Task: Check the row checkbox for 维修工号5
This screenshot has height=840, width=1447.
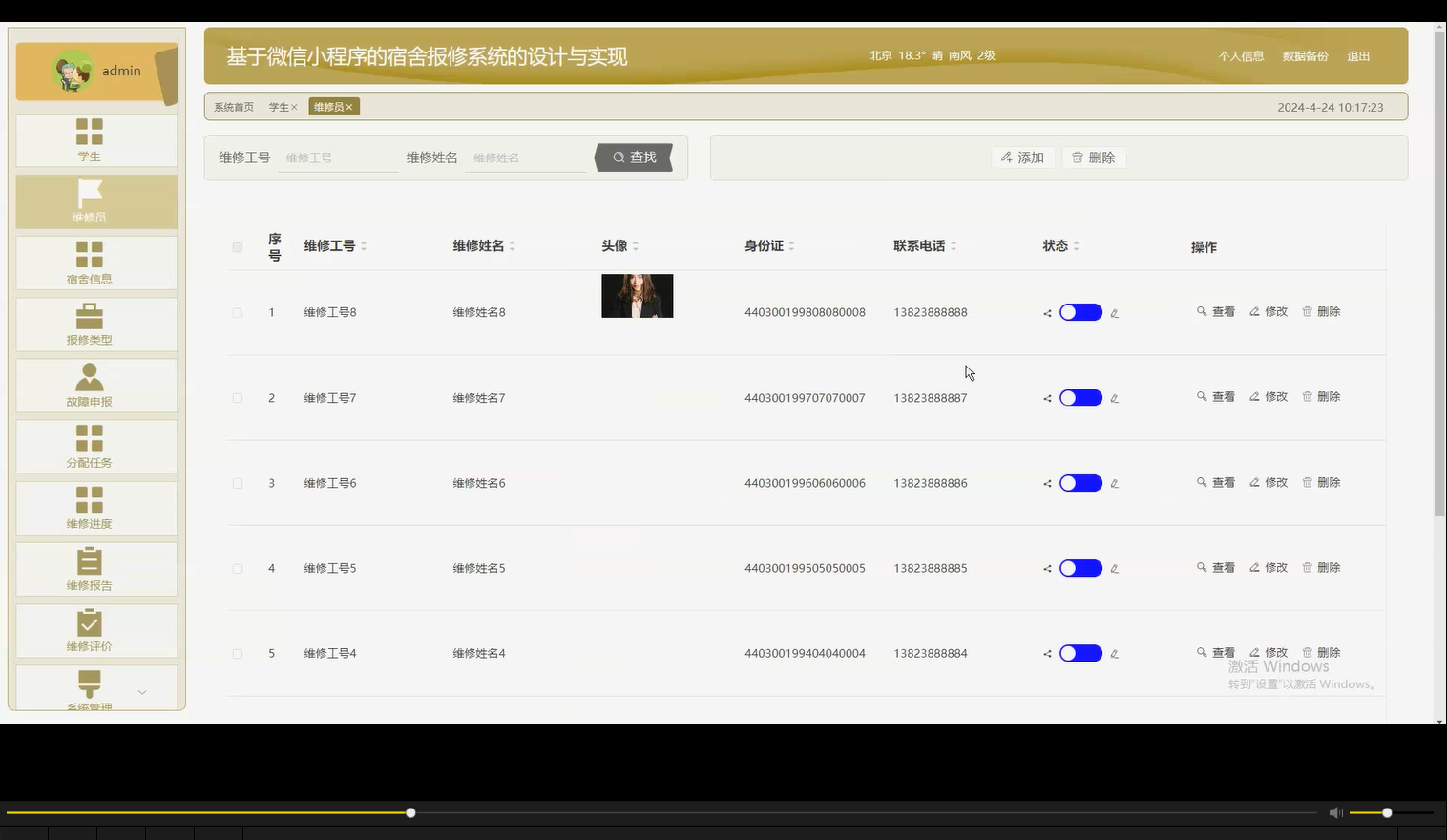Action: 238,569
